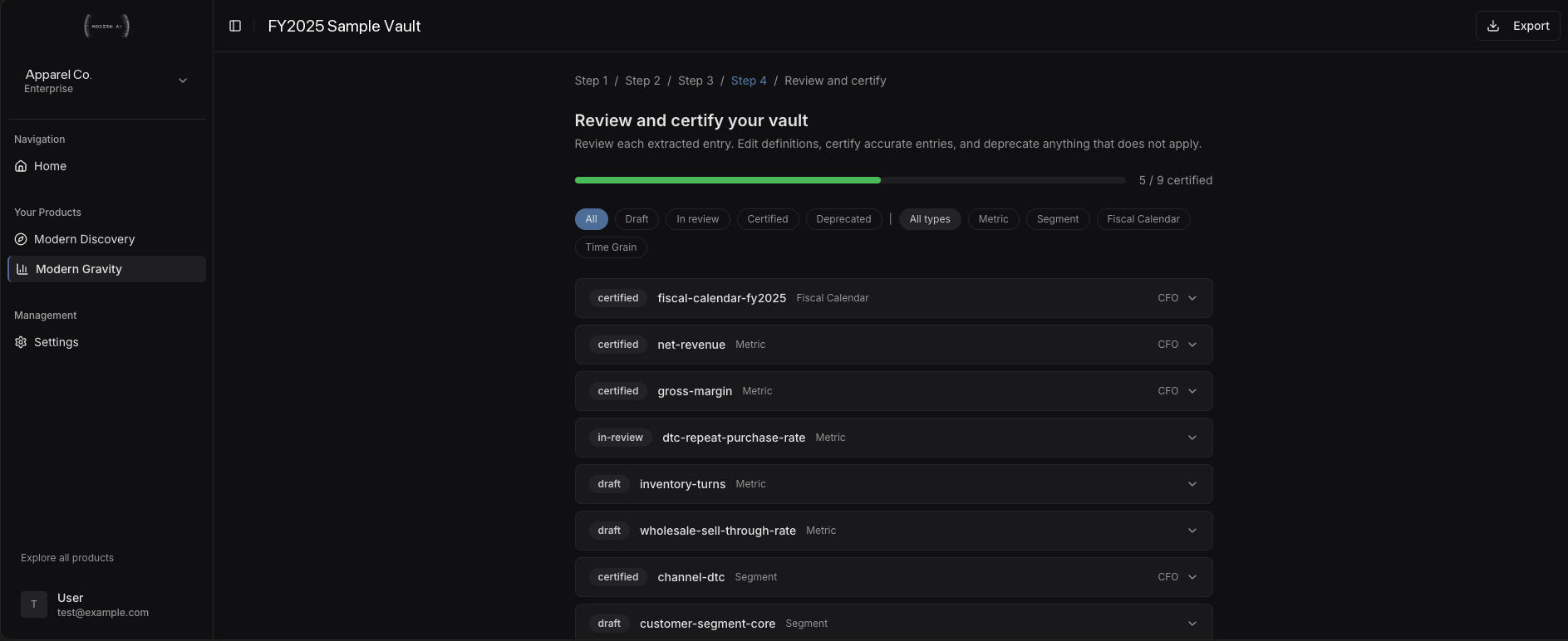Expand the dtc-repeat-purchase-rate entry chevron
Viewport: 1568px width, 641px height.
1192,438
